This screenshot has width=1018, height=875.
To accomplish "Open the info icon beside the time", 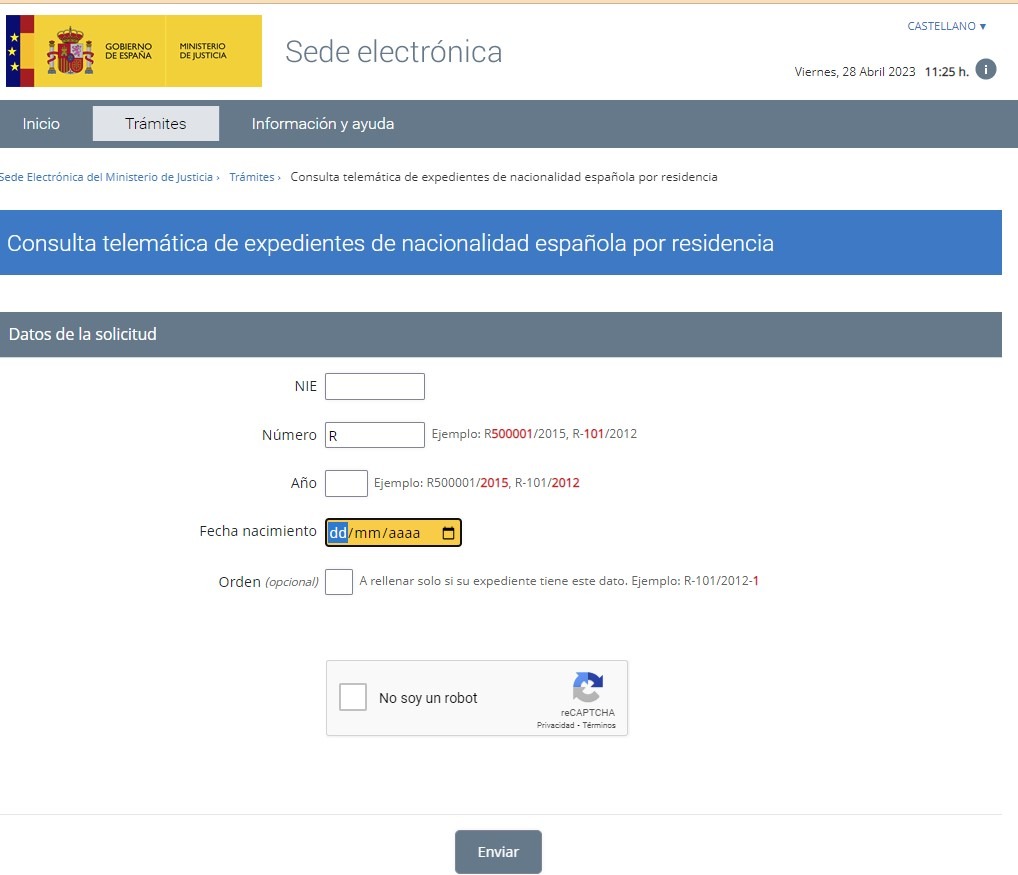I will click(x=986, y=69).
